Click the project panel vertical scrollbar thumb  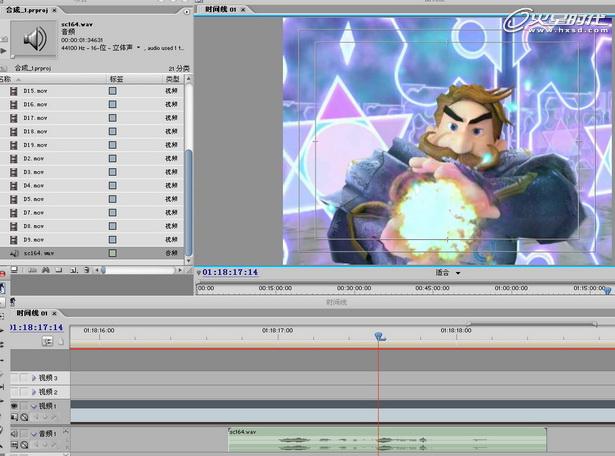[188, 202]
